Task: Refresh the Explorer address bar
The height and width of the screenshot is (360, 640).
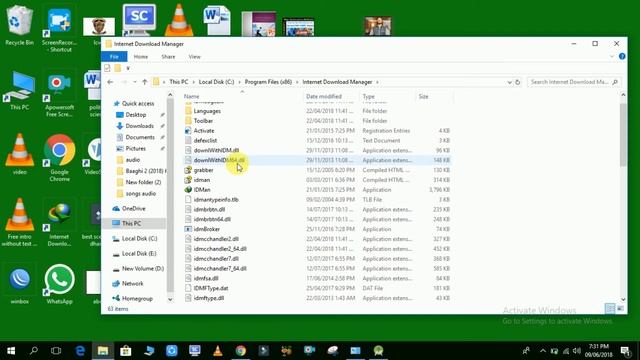Action: 518,82
